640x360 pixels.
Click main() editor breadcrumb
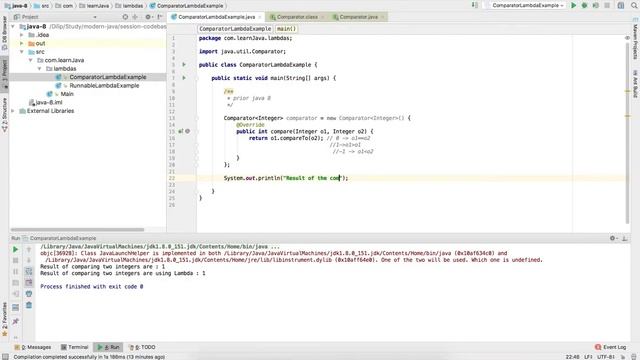pyautogui.click(x=286, y=29)
